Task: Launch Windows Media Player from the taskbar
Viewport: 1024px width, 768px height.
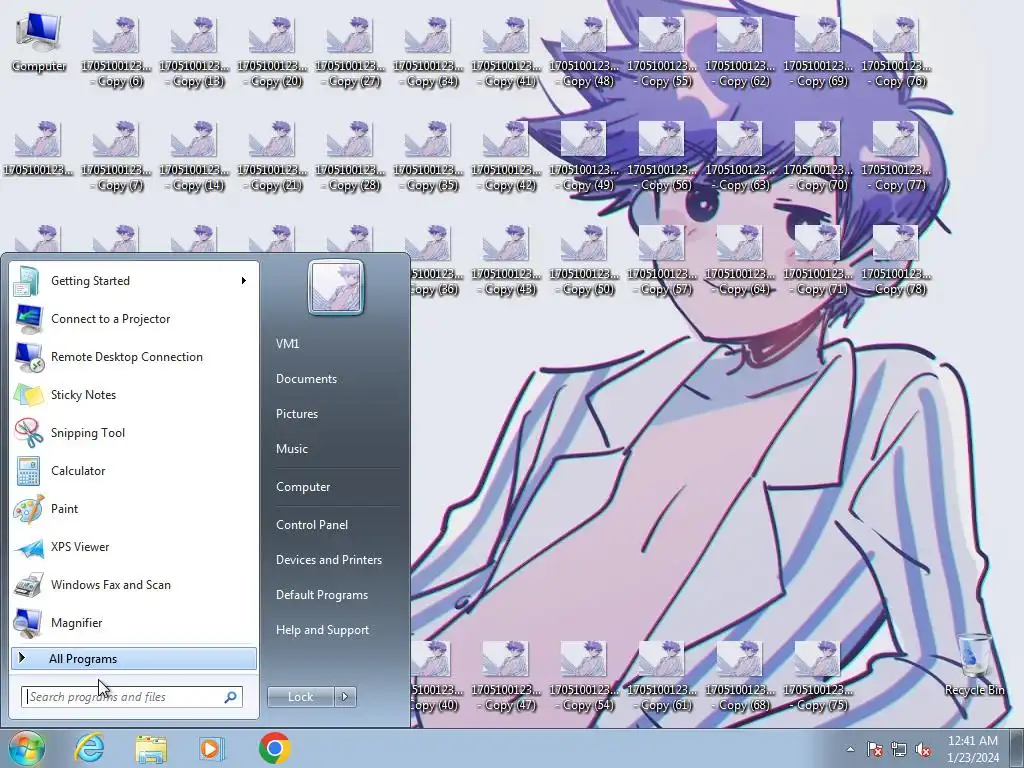Action: coord(212,748)
